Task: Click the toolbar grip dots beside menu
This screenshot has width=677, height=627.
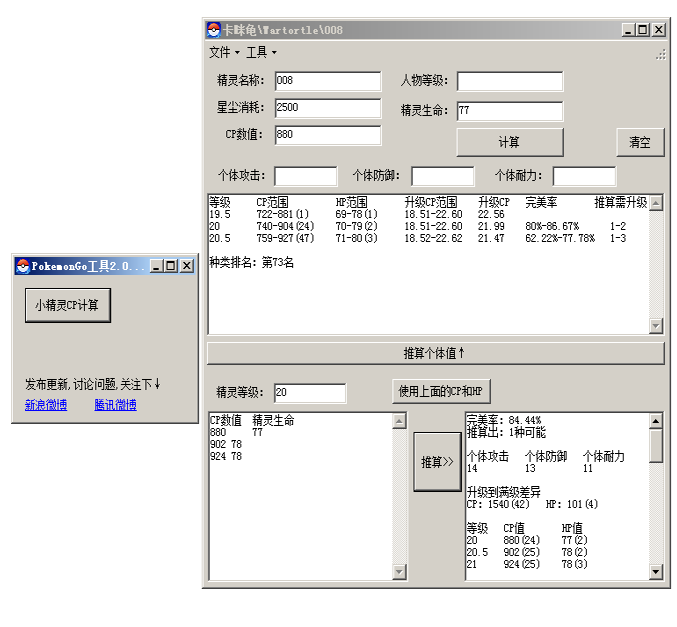Action: click(661, 54)
